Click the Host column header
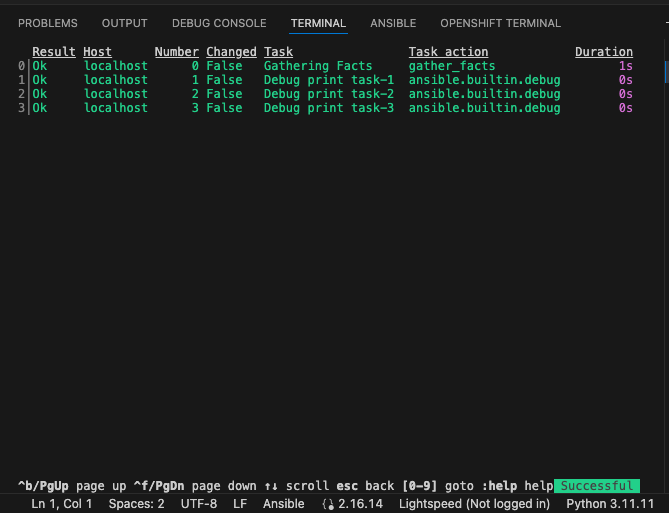 (97, 52)
